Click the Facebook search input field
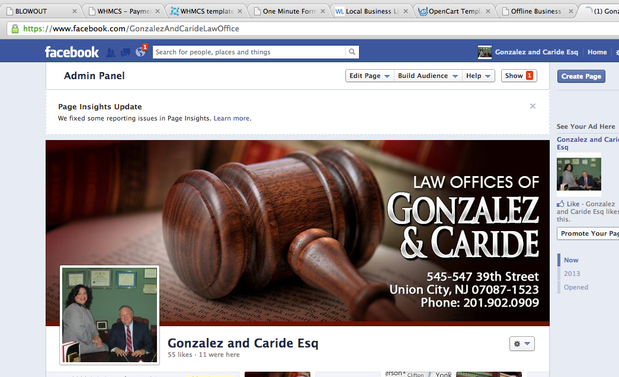619x377 pixels. pos(249,52)
